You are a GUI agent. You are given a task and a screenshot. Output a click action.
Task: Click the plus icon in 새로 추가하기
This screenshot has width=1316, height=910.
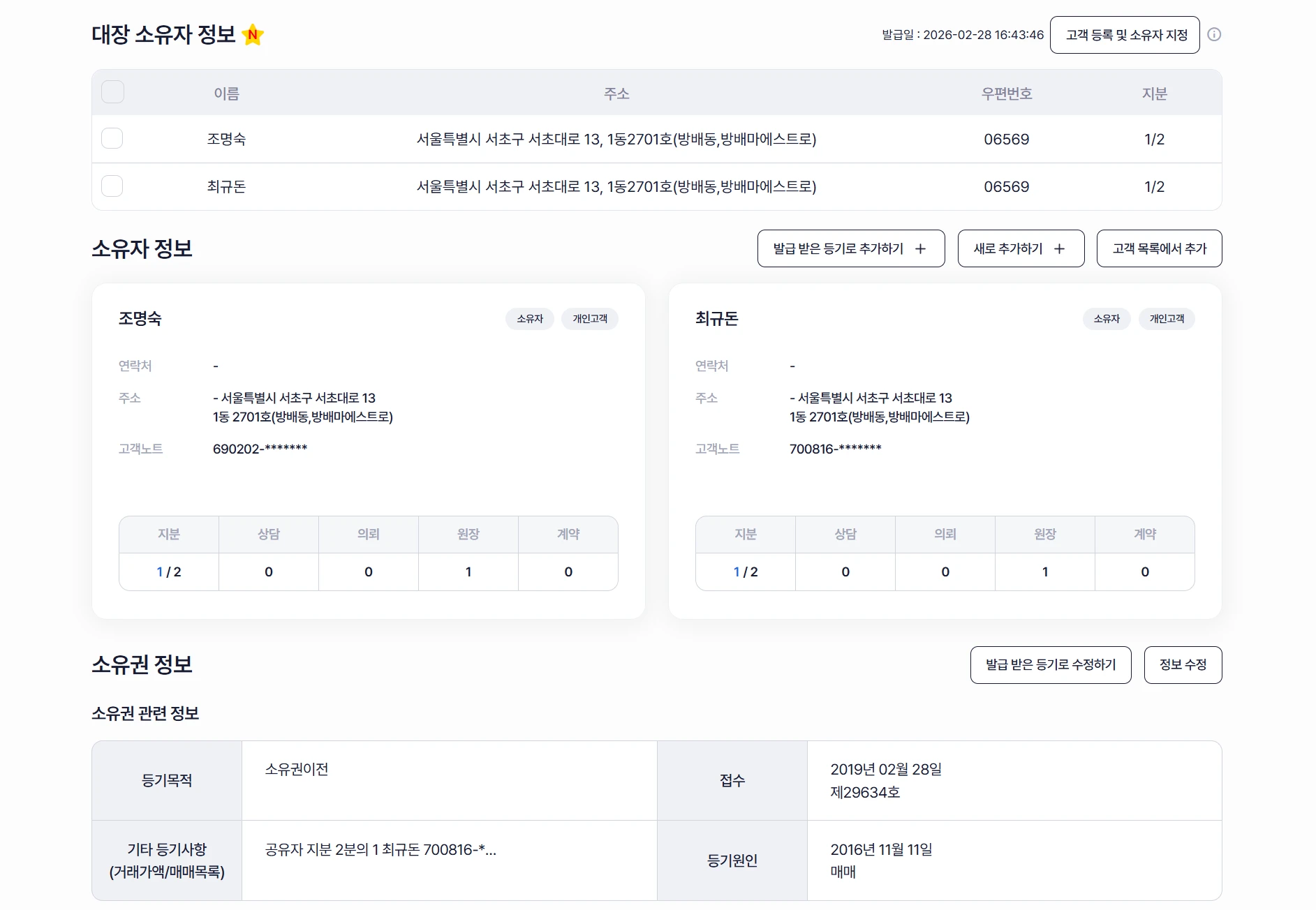pos(1059,249)
